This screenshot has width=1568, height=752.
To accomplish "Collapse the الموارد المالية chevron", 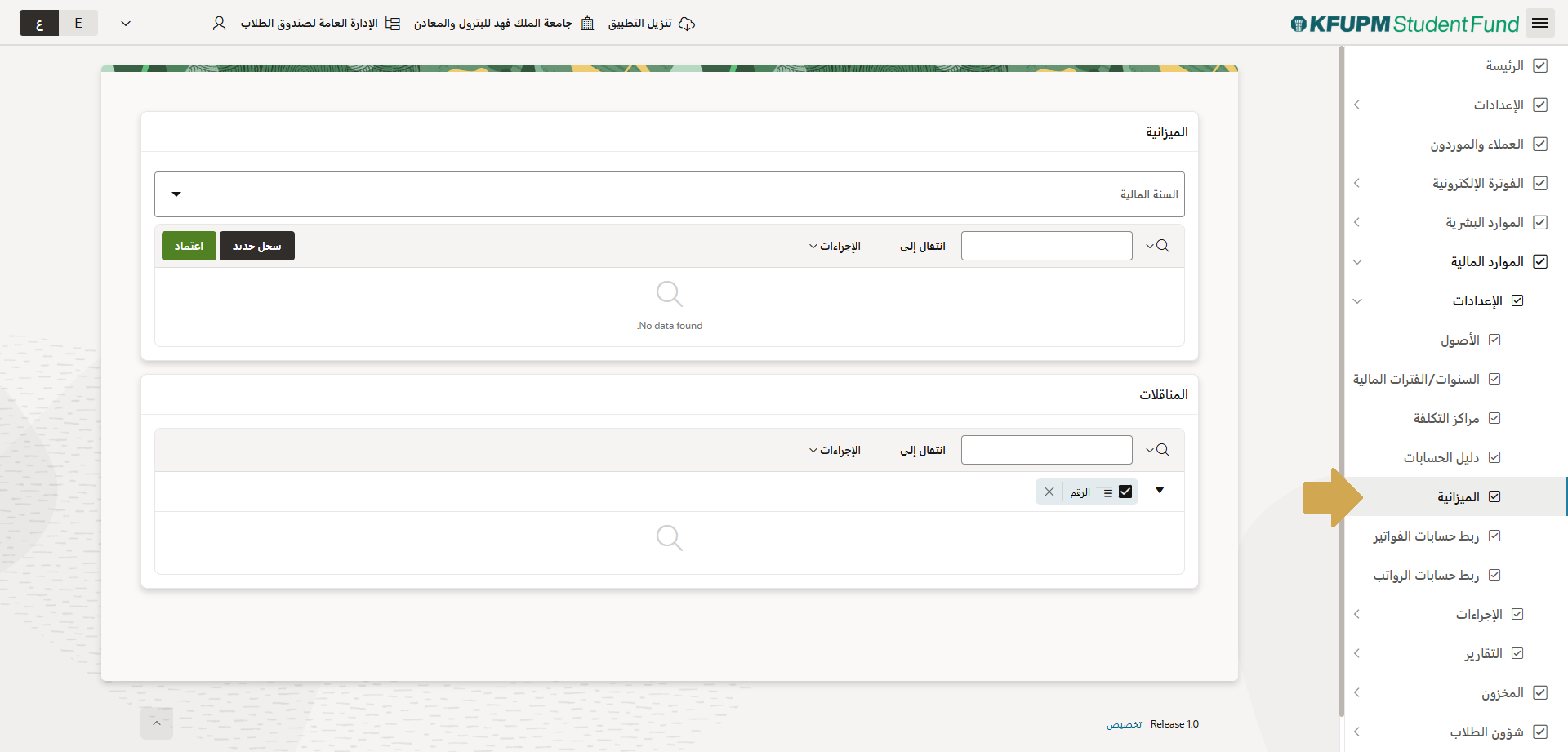I will point(1356,261).
